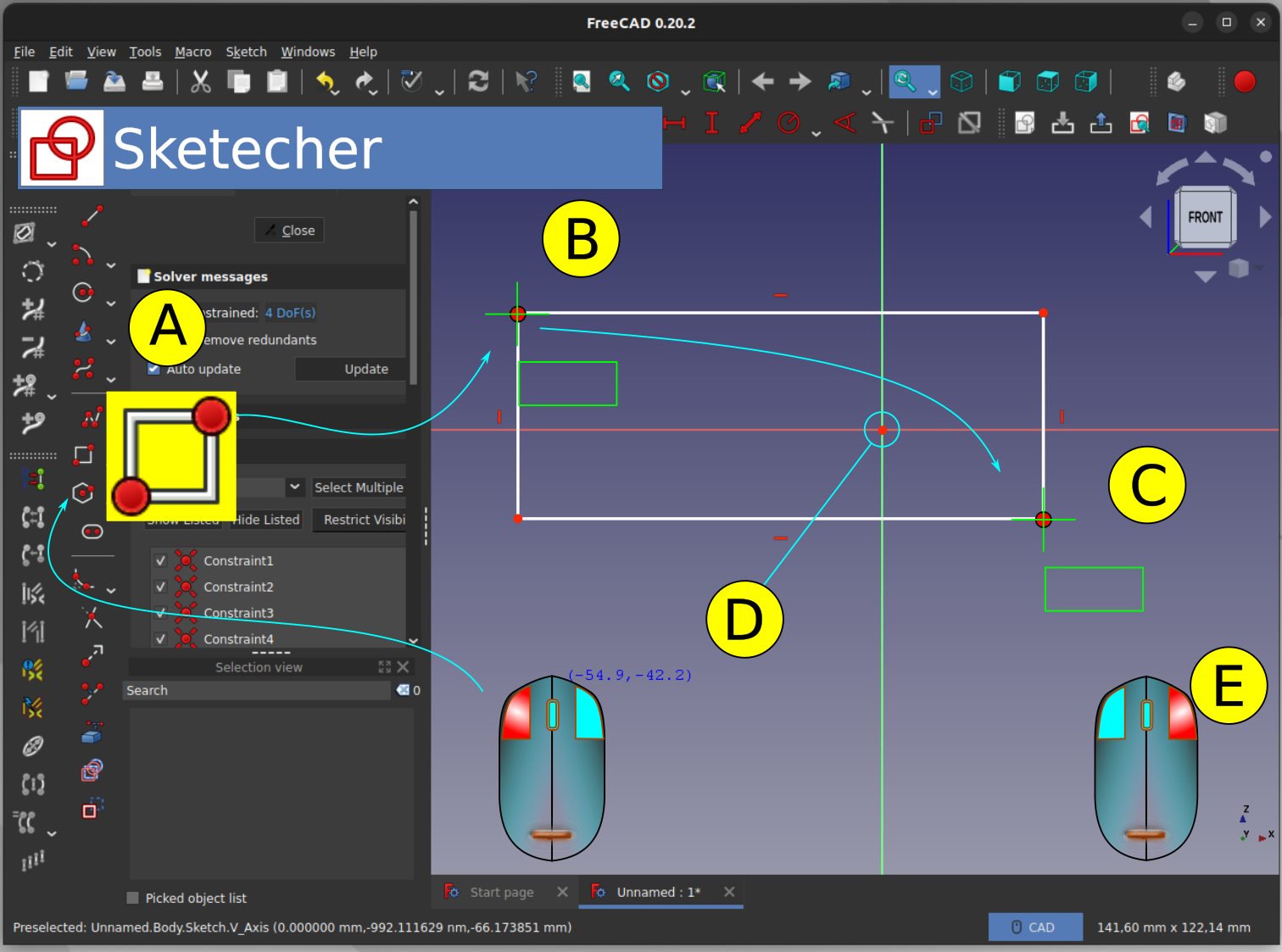Click the CAD navigation style indicator
This screenshot has width=1282, height=952.
(x=1035, y=927)
